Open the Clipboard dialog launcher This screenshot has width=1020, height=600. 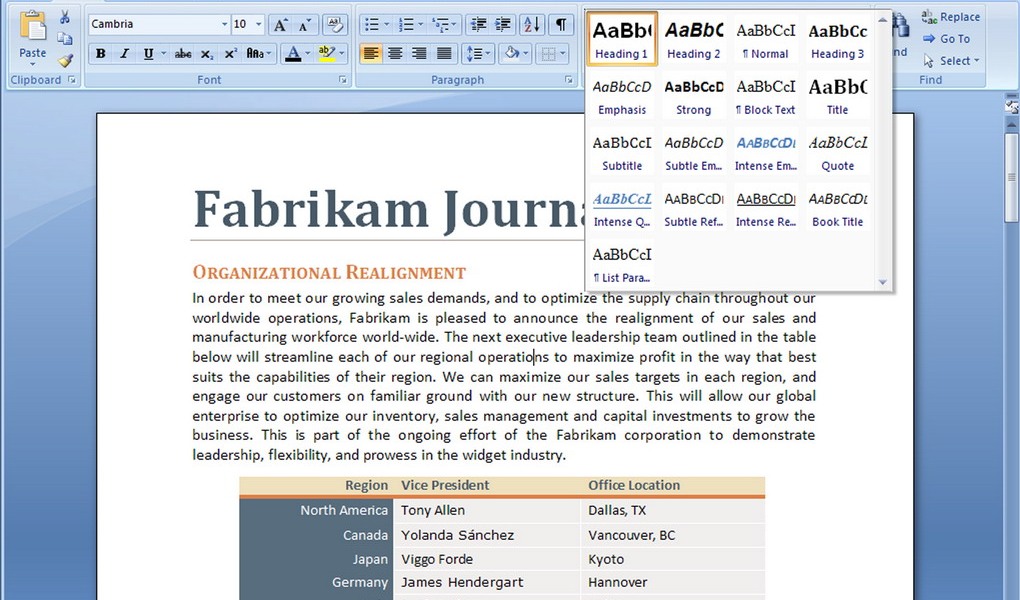coord(72,80)
